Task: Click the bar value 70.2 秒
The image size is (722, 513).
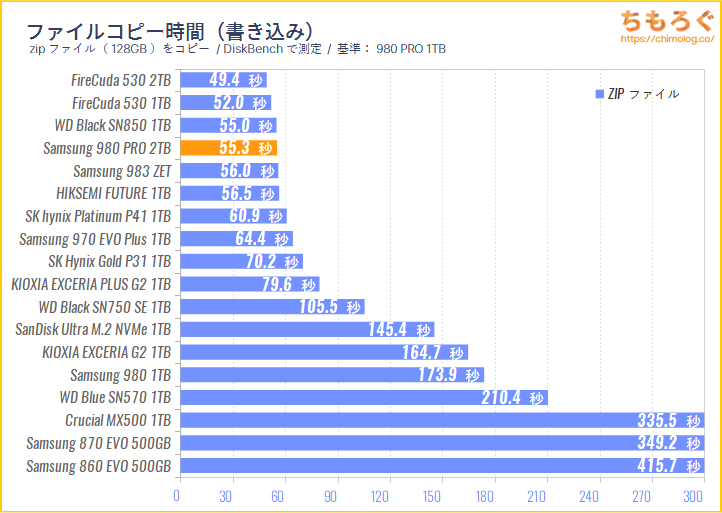Action: click(x=272, y=262)
